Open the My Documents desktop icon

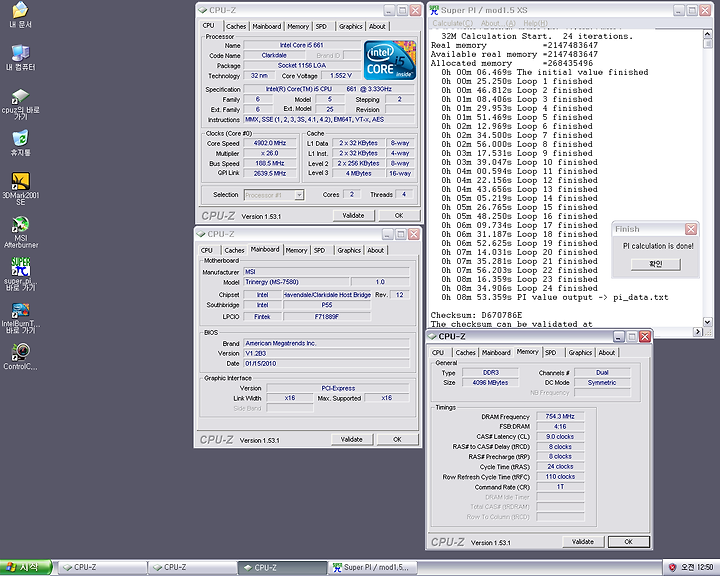[x=20, y=15]
